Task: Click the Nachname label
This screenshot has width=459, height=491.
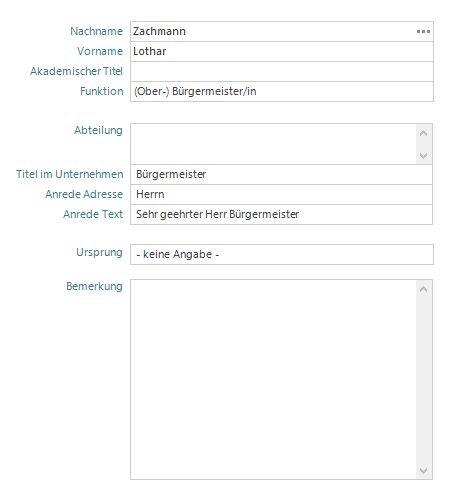Action: click(x=96, y=31)
